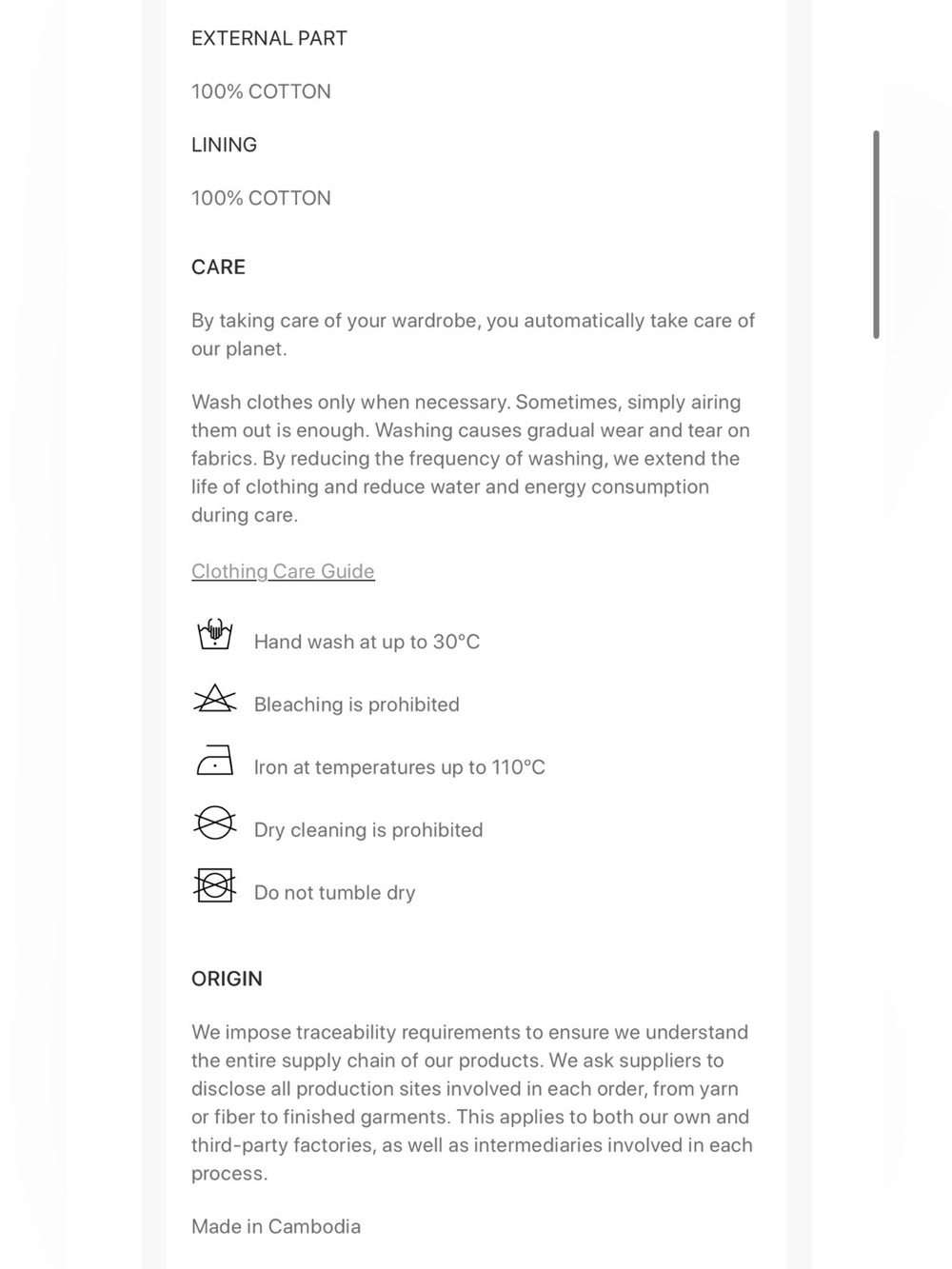
Task: Click the 'Dry cleaning is prohibited' text
Action: (x=368, y=830)
